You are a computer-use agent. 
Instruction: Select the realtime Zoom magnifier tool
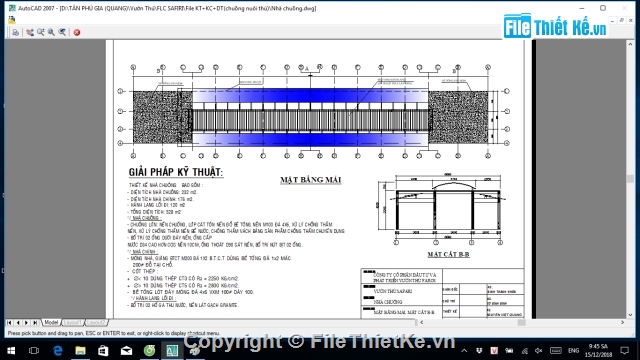click(x=40, y=32)
